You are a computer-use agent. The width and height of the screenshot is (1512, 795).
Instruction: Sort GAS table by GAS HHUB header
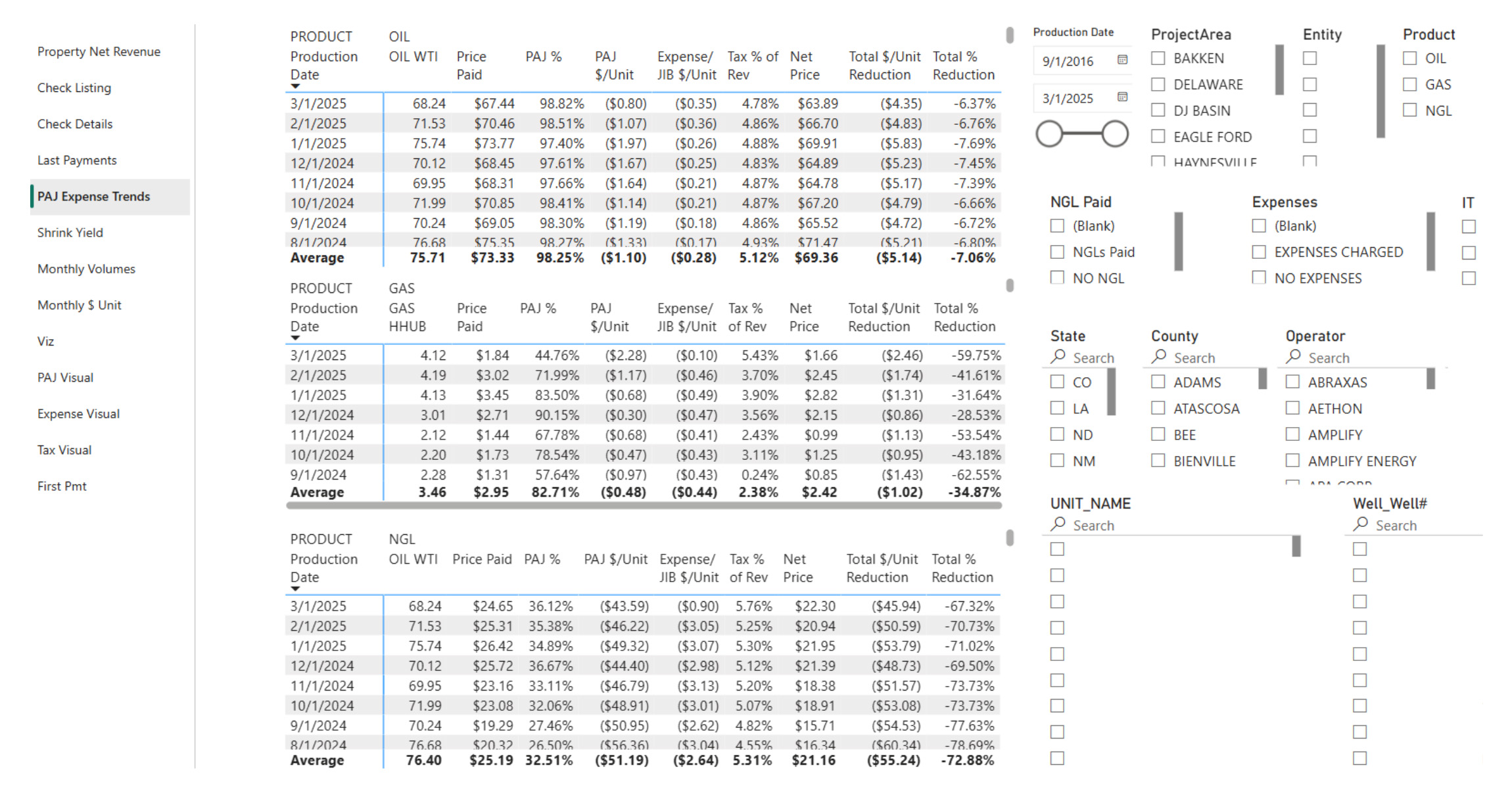click(407, 317)
